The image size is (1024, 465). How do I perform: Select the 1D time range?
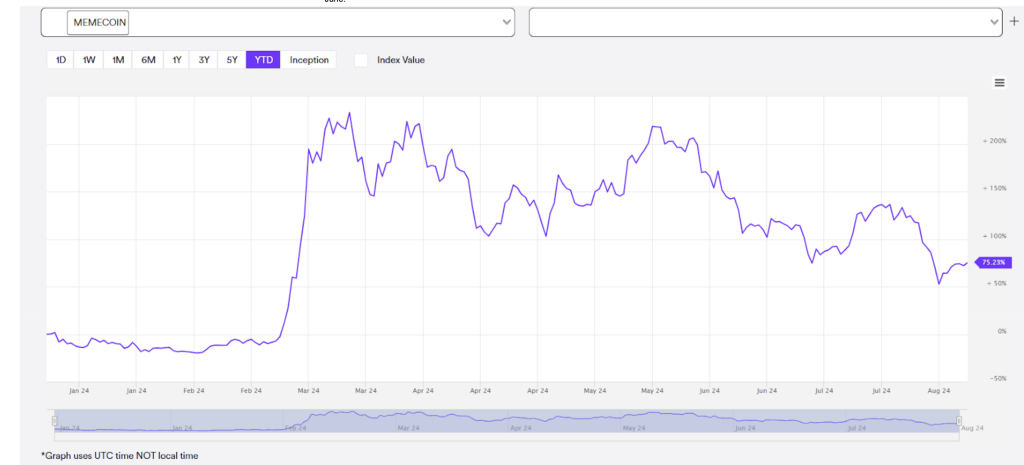pos(60,60)
